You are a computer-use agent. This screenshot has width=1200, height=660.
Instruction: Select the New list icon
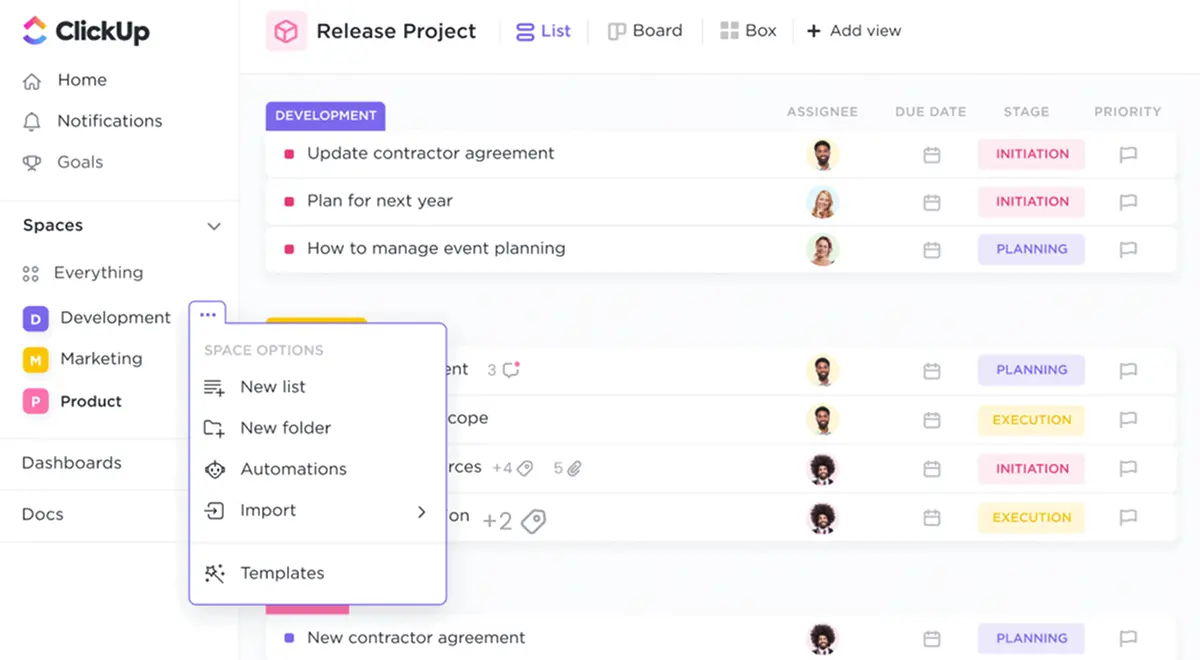tap(213, 387)
